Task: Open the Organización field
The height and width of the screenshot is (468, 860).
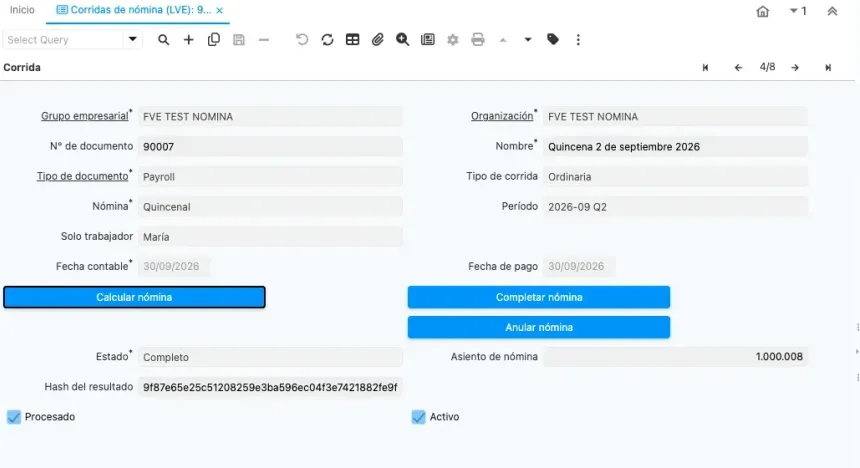Action: click(x=675, y=116)
